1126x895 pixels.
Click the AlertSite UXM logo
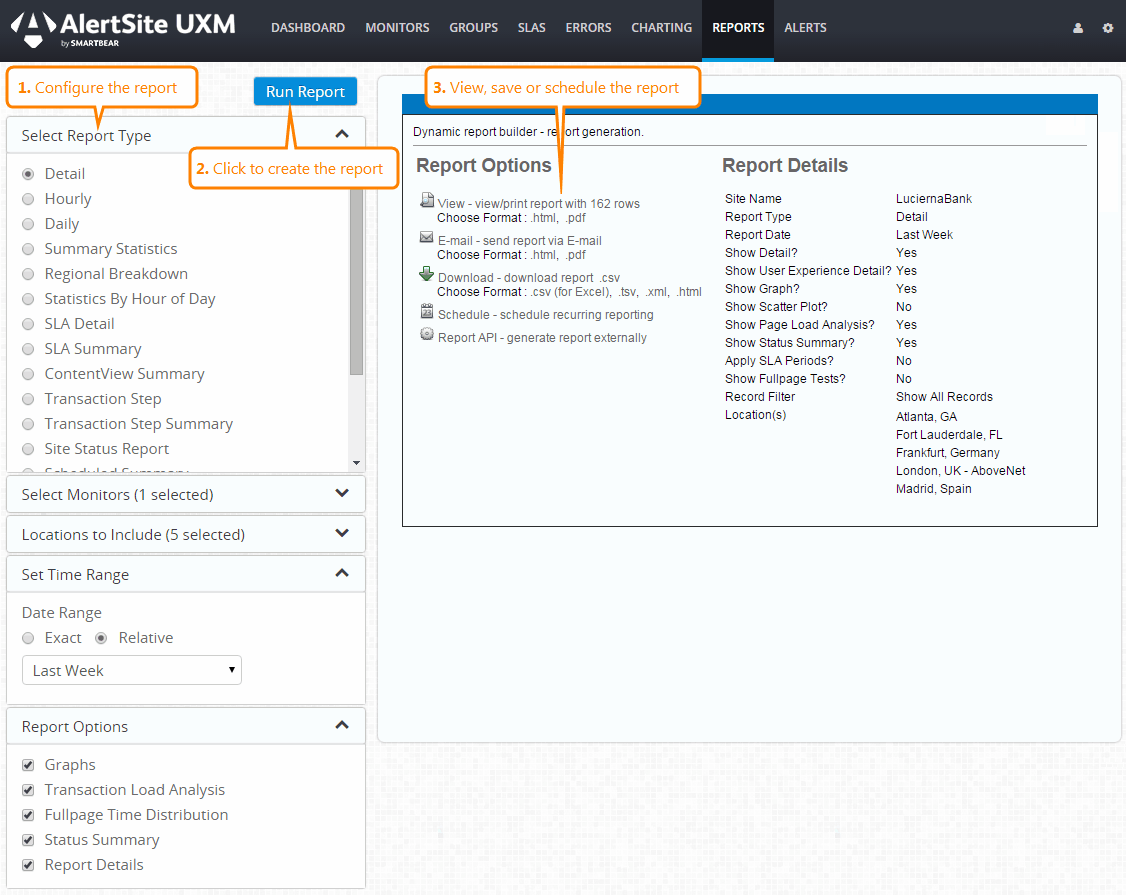[123, 29]
